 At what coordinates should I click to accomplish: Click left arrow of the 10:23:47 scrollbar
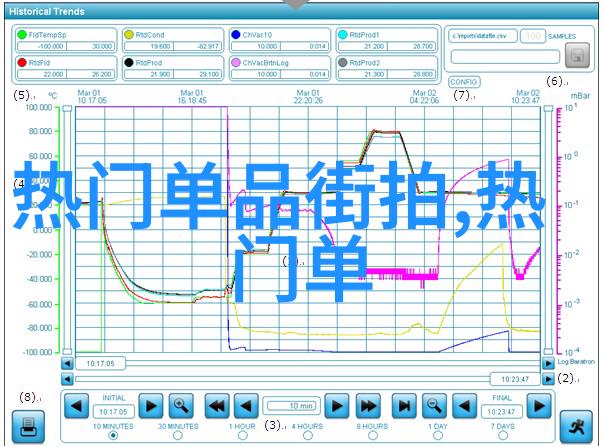[67, 379]
